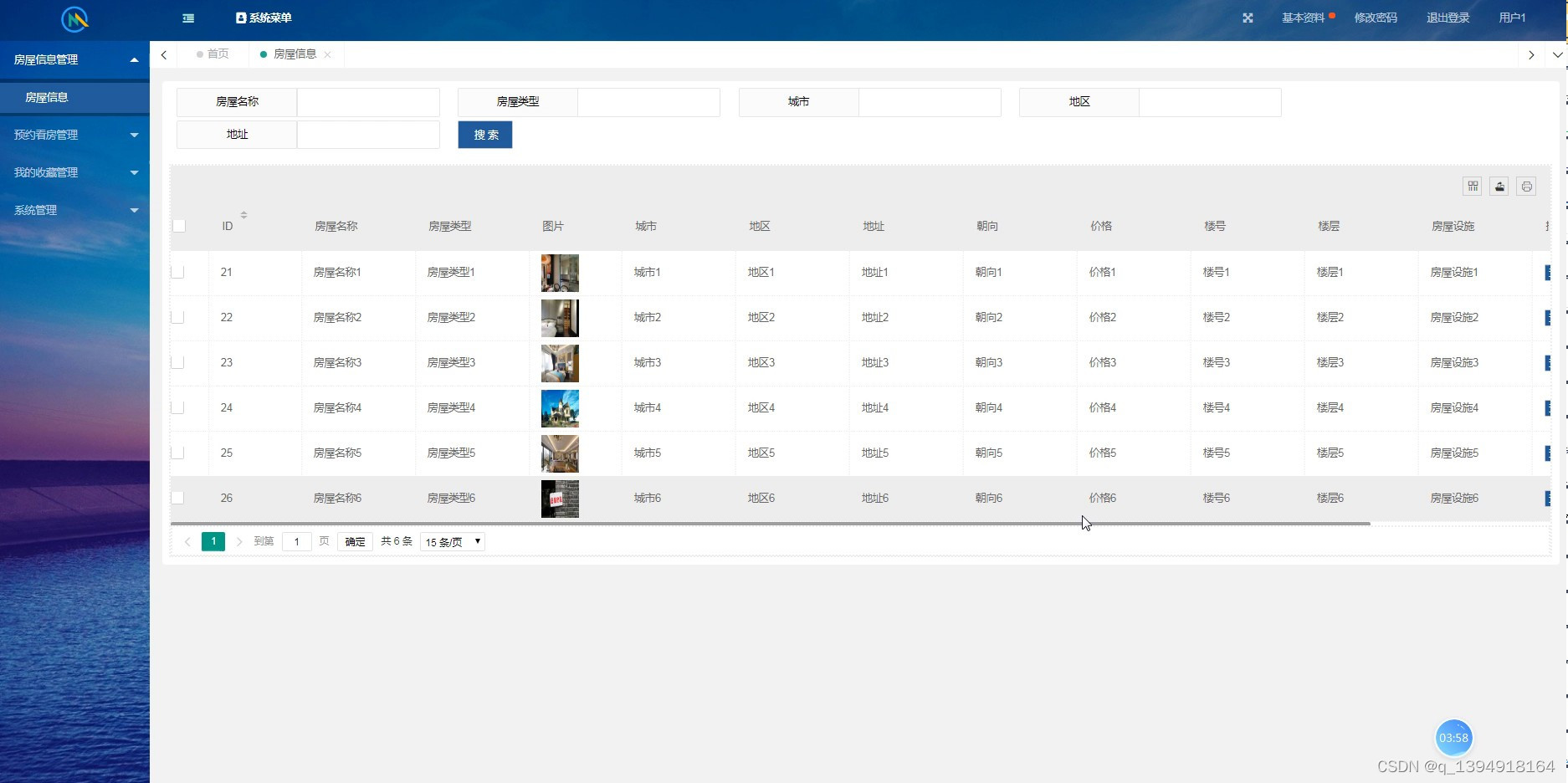The height and width of the screenshot is (783, 1568).
Task: Check the row with ID 26
Action: [x=177, y=498]
